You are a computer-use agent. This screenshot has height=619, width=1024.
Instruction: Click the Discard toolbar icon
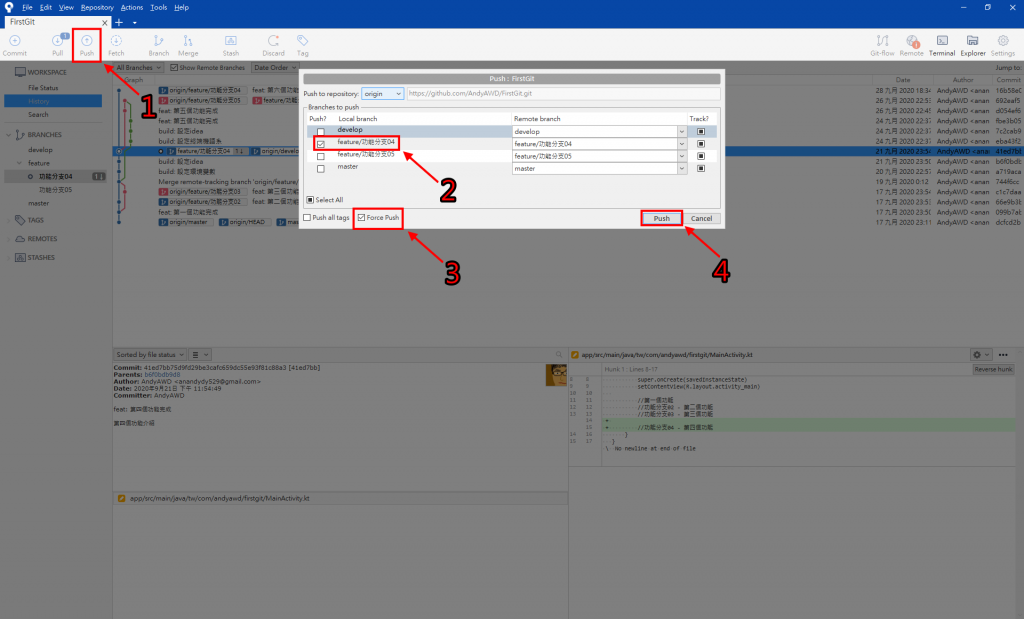tap(274, 45)
